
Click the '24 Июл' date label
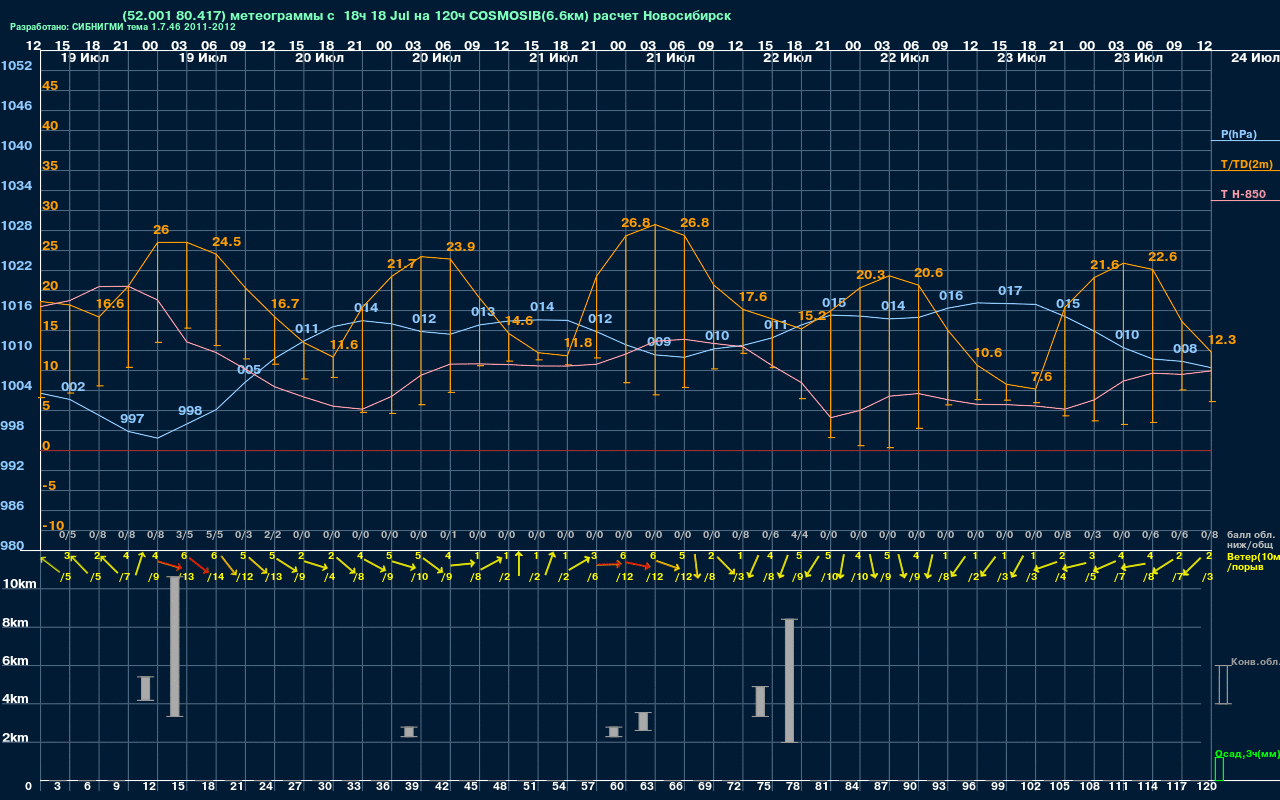(1253, 58)
